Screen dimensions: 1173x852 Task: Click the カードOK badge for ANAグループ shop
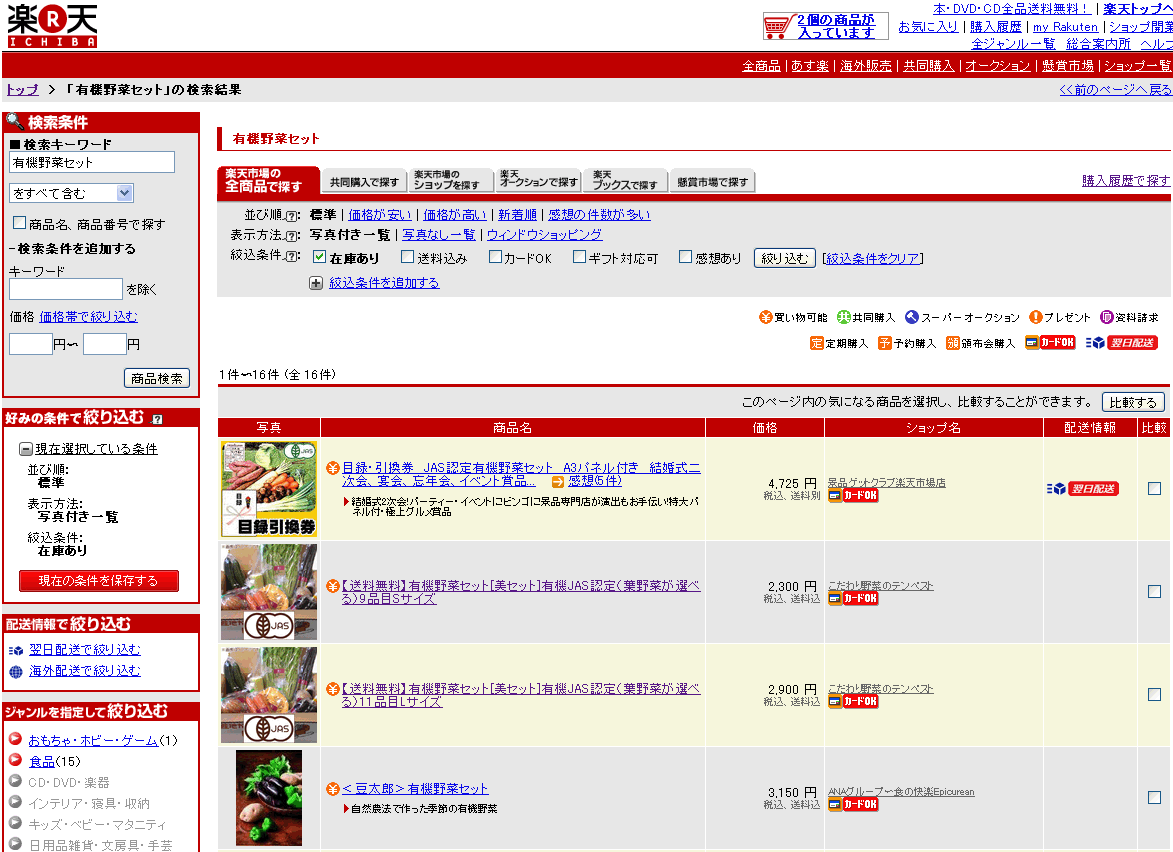[x=853, y=805]
